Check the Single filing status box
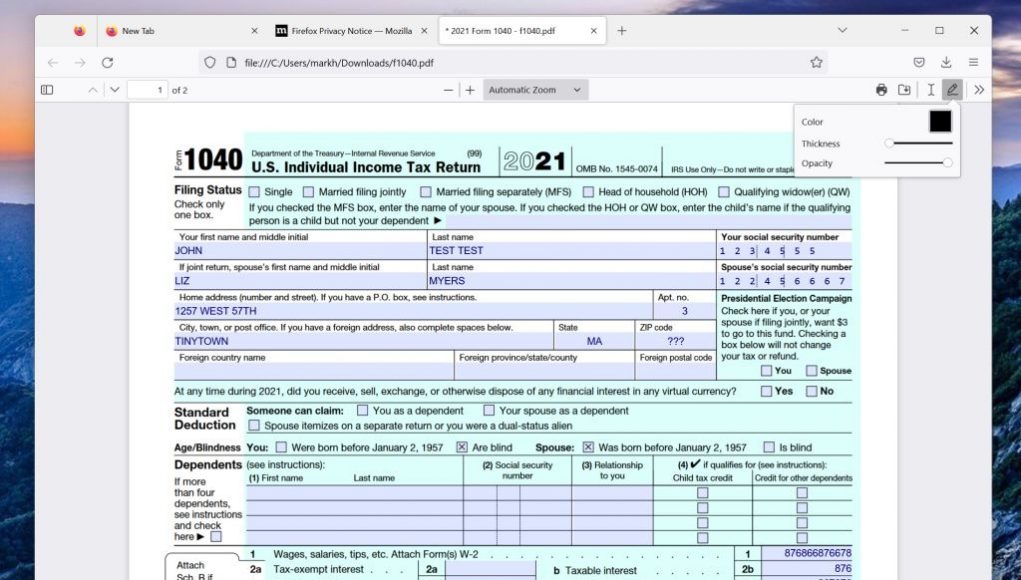The height and width of the screenshot is (580, 1021). (255, 192)
